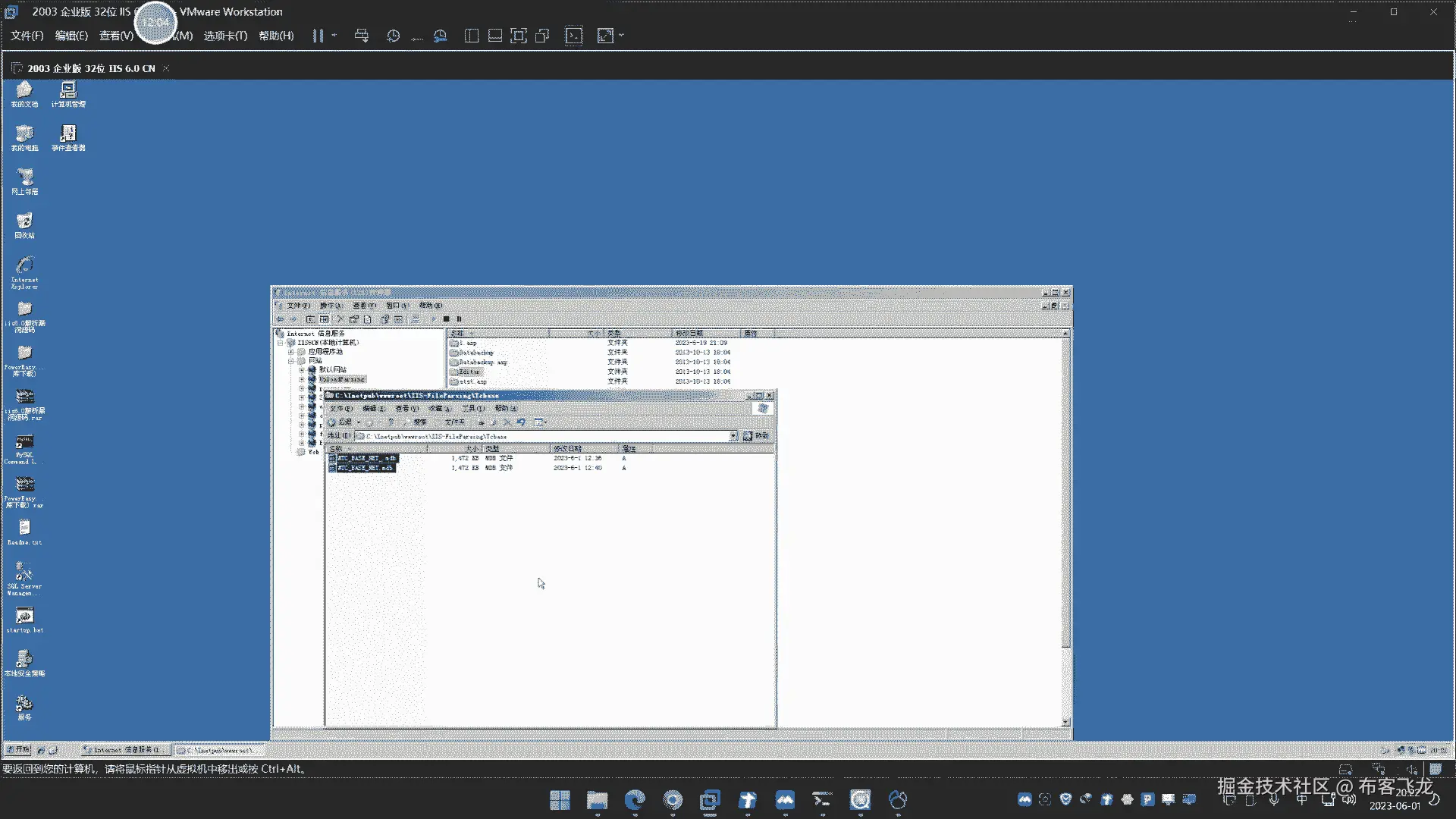Open VMware 选项卡(T) menu
The height and width of the screenshot is (819, 1456).
pyautogui.click(x=225, y=36)
